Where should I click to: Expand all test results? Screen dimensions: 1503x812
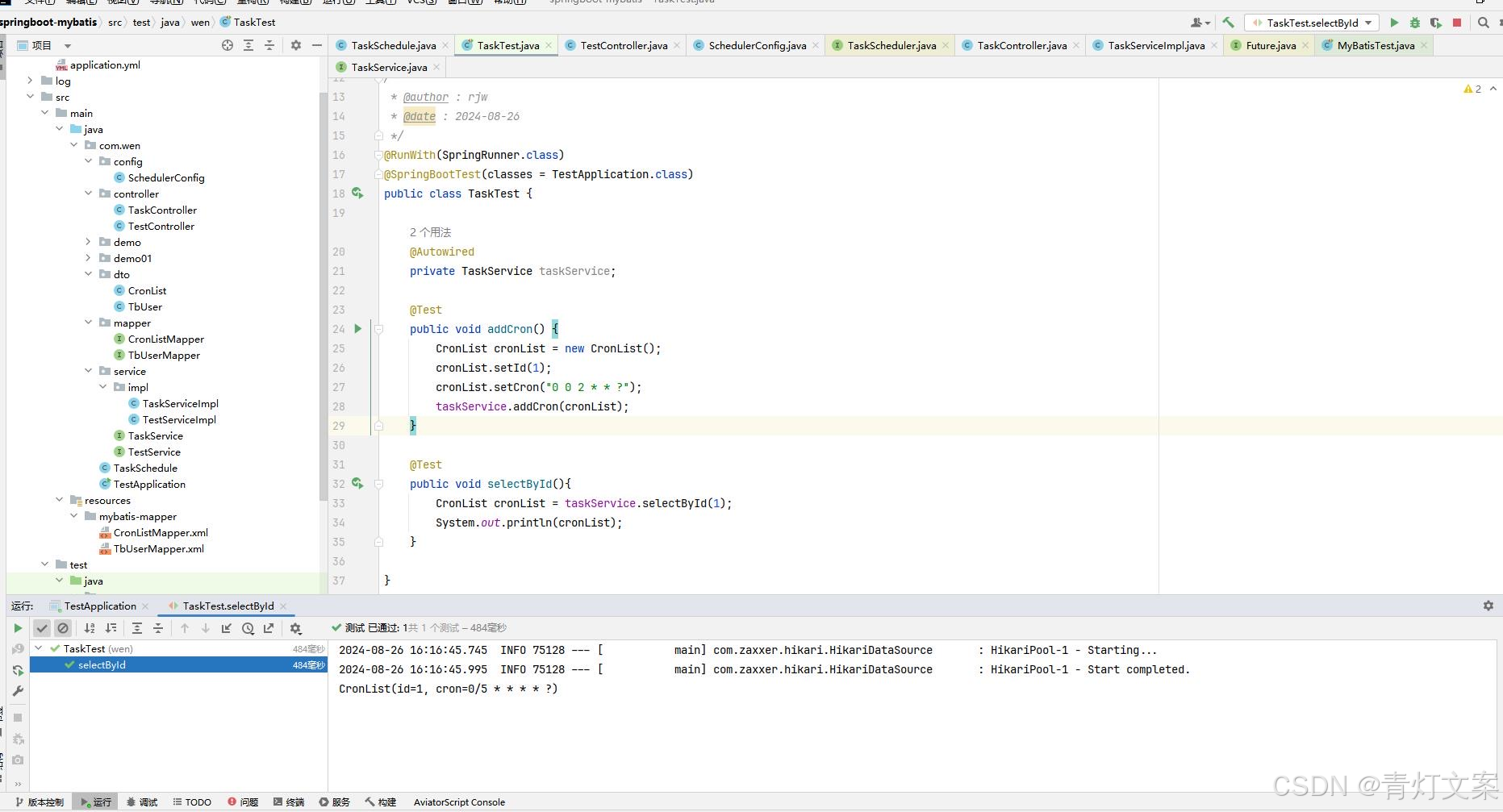click(137, 628)
